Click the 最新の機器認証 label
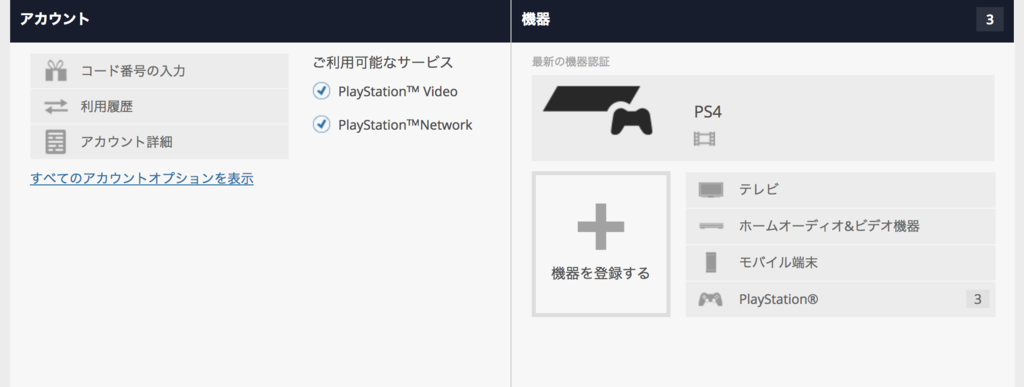Image resolution: width=1024 pixels, height=387 pixels. (x=571, y=63)
